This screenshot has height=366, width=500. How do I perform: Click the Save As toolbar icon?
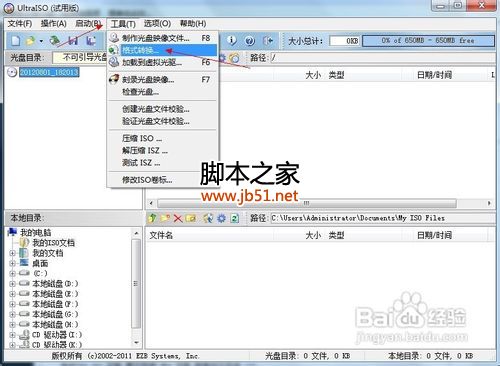91,41
